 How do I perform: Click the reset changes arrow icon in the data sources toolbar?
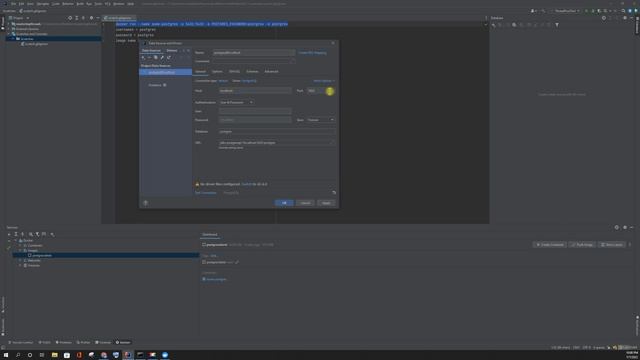[169, 58]
